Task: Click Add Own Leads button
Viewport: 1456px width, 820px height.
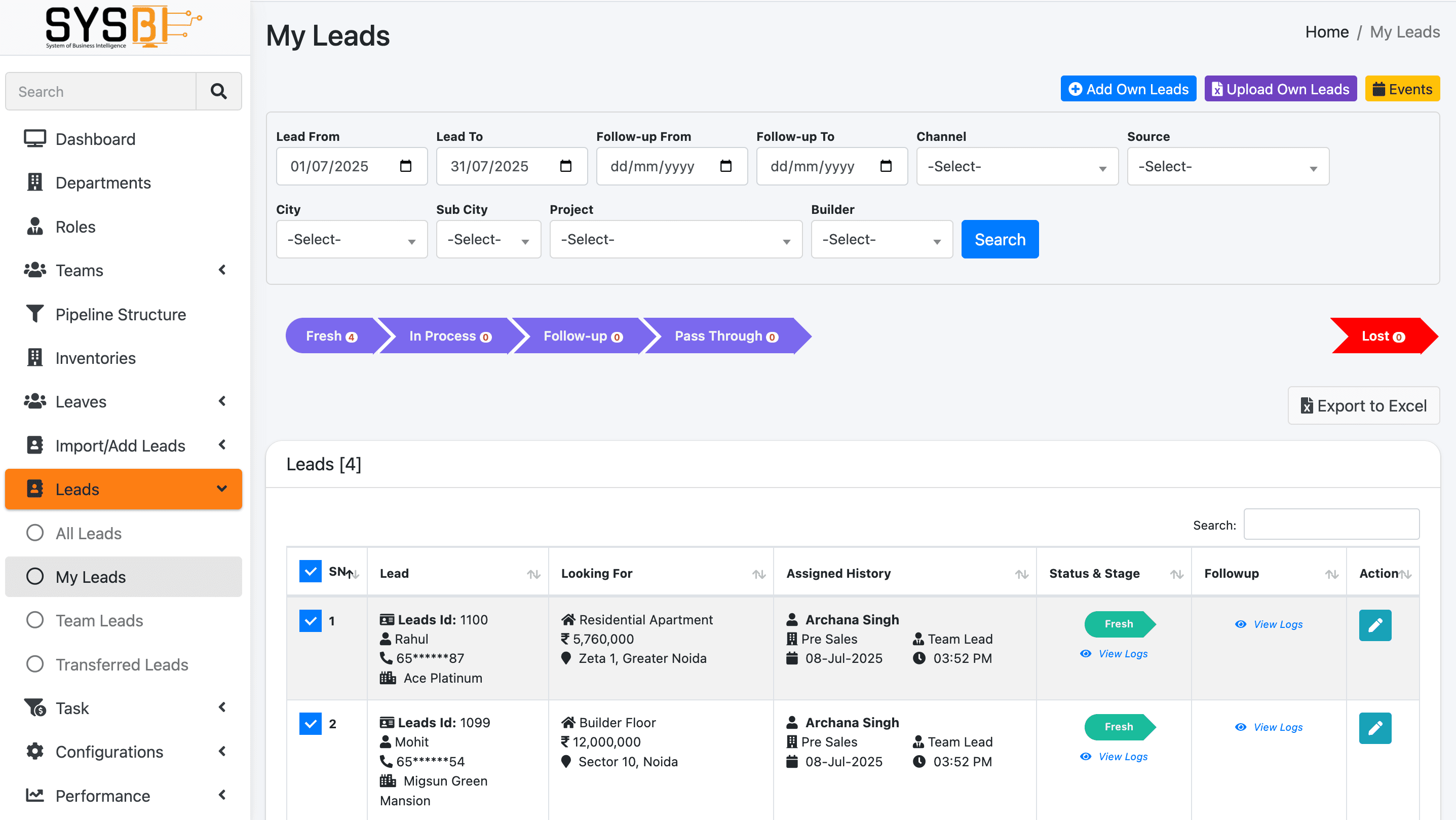Action: click(x=1128, y=89)
